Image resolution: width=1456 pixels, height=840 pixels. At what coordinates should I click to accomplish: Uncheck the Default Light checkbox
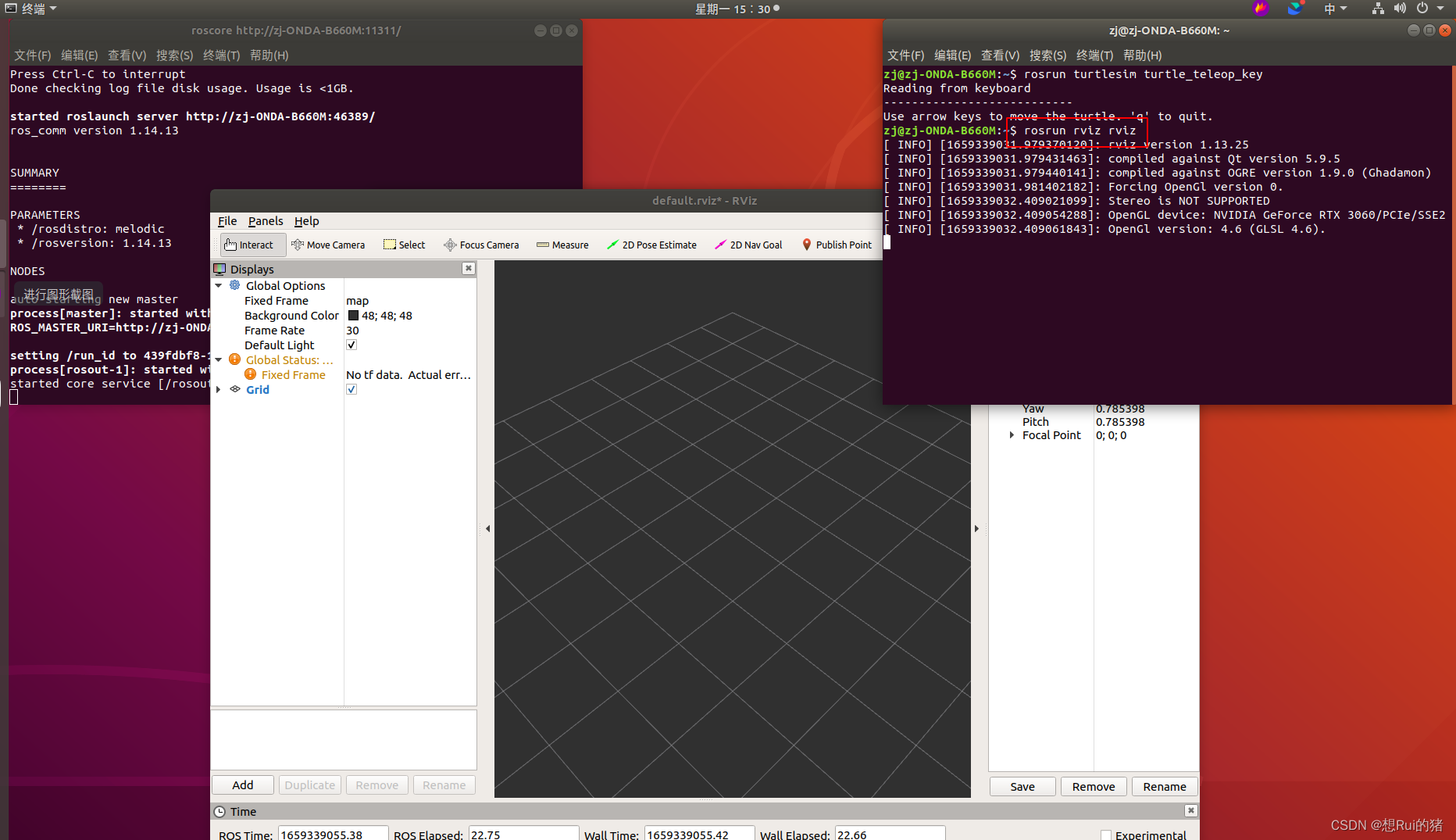tap(352, 345)
